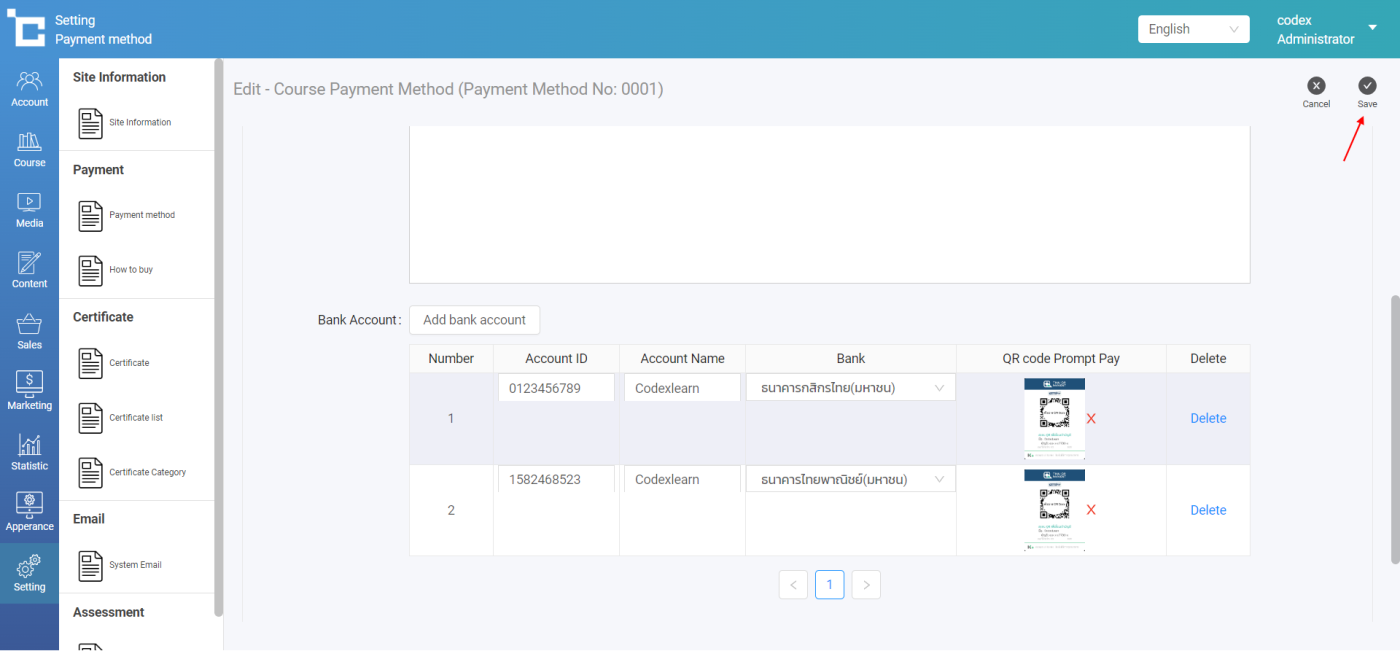Remove QR code image in row 1
This screenshot has width=1400, height=651.
(1091, 419)
